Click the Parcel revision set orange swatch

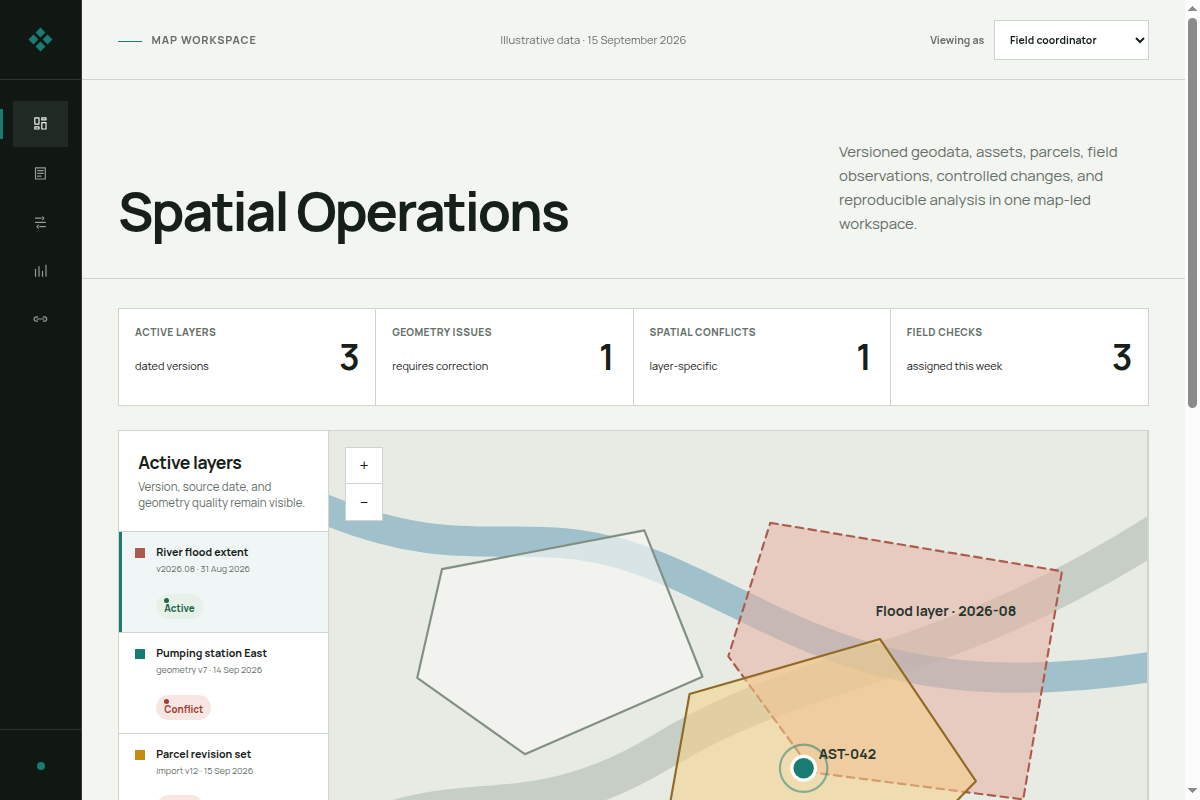point(140,755)
